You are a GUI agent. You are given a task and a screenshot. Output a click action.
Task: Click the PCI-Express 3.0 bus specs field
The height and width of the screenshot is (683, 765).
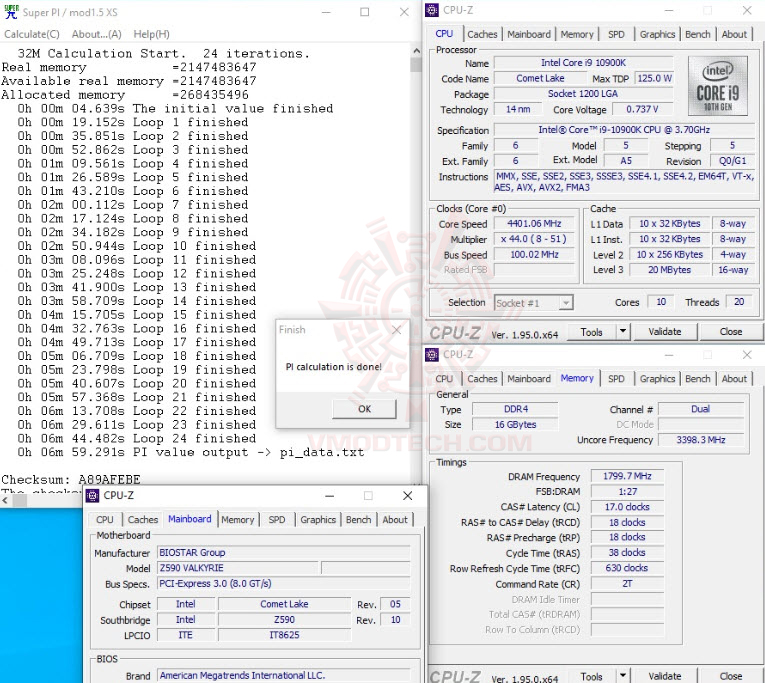(x=283, y=584)
